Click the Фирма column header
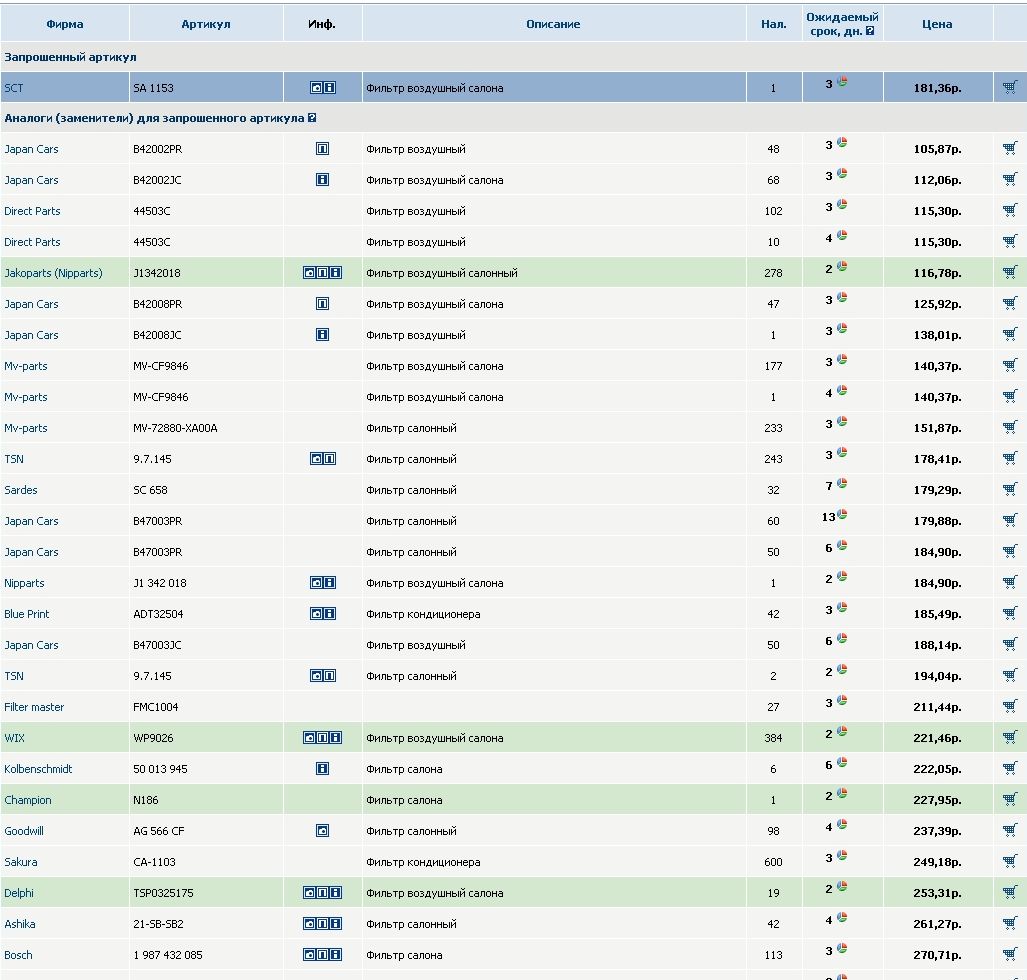Image resolution: width=1027 pixels, height=980 pixels. point(65,24)
